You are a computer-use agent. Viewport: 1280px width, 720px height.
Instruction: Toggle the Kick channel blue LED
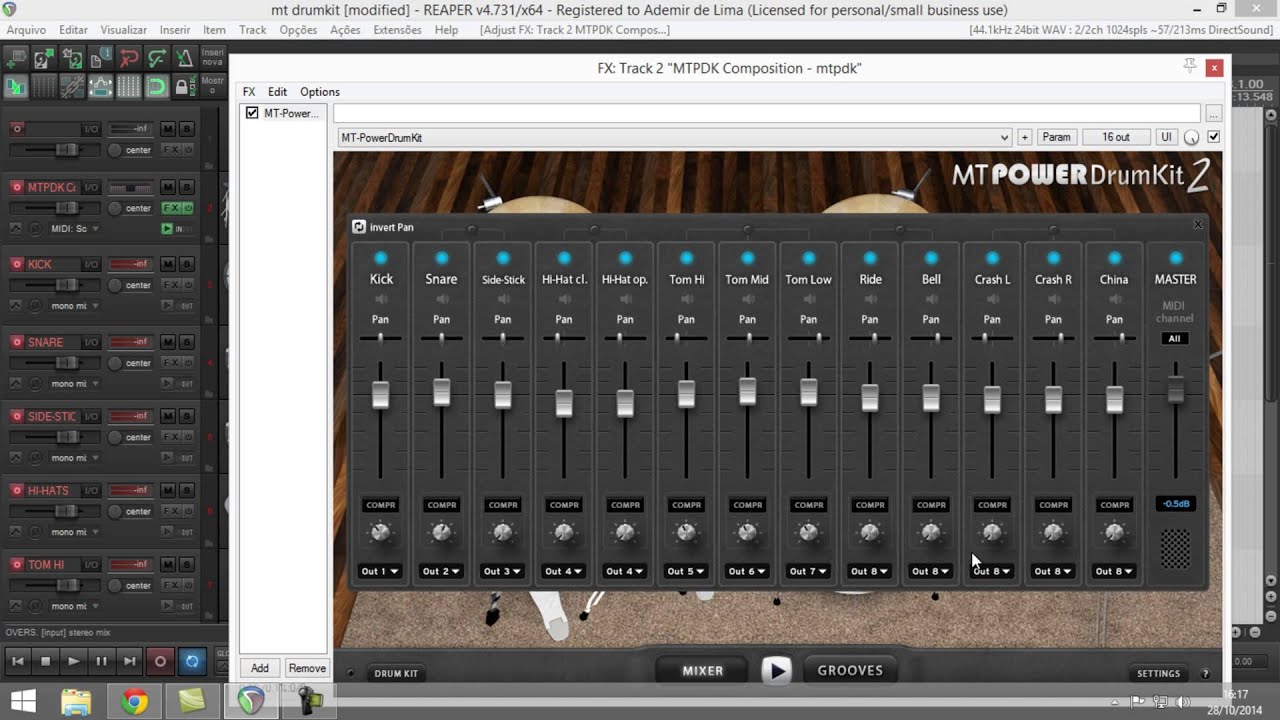pyautogui.click(x=381, y=258)
